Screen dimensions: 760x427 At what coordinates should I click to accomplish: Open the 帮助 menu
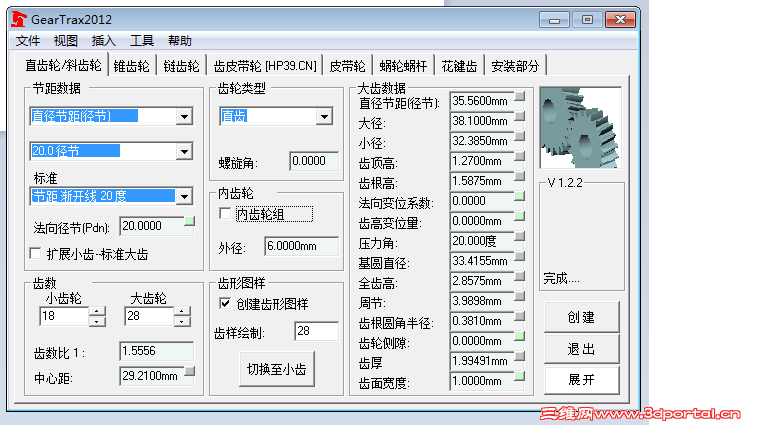point(180,41)
